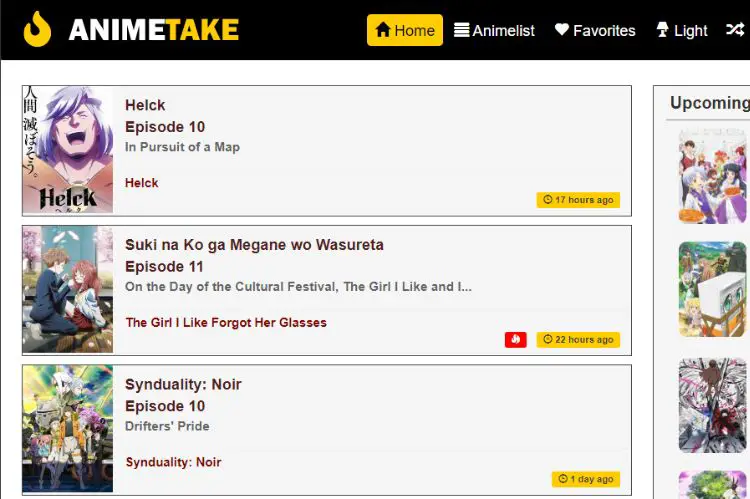The image size is (750, 499).
Task: Click the 17 hours ago time badge
Action: (x=578, y=200)
